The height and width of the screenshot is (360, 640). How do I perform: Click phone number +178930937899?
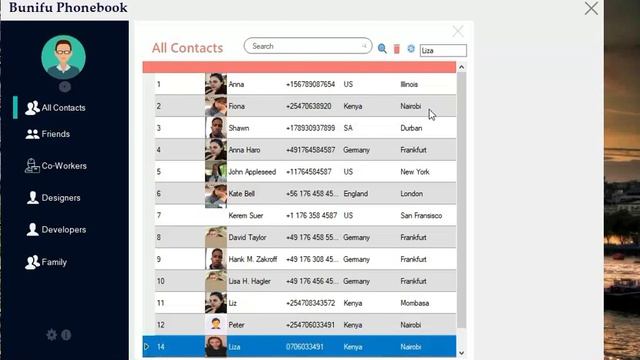coord(310,128)
